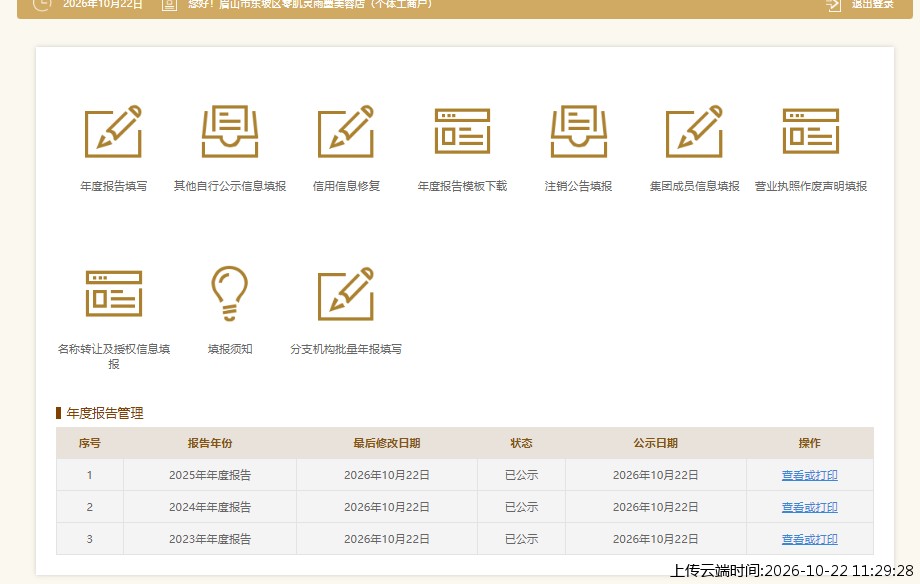Viewport: 920px width, 584px height.
Task: Open the 注销公告填报 icon
Action: point(579,131)
